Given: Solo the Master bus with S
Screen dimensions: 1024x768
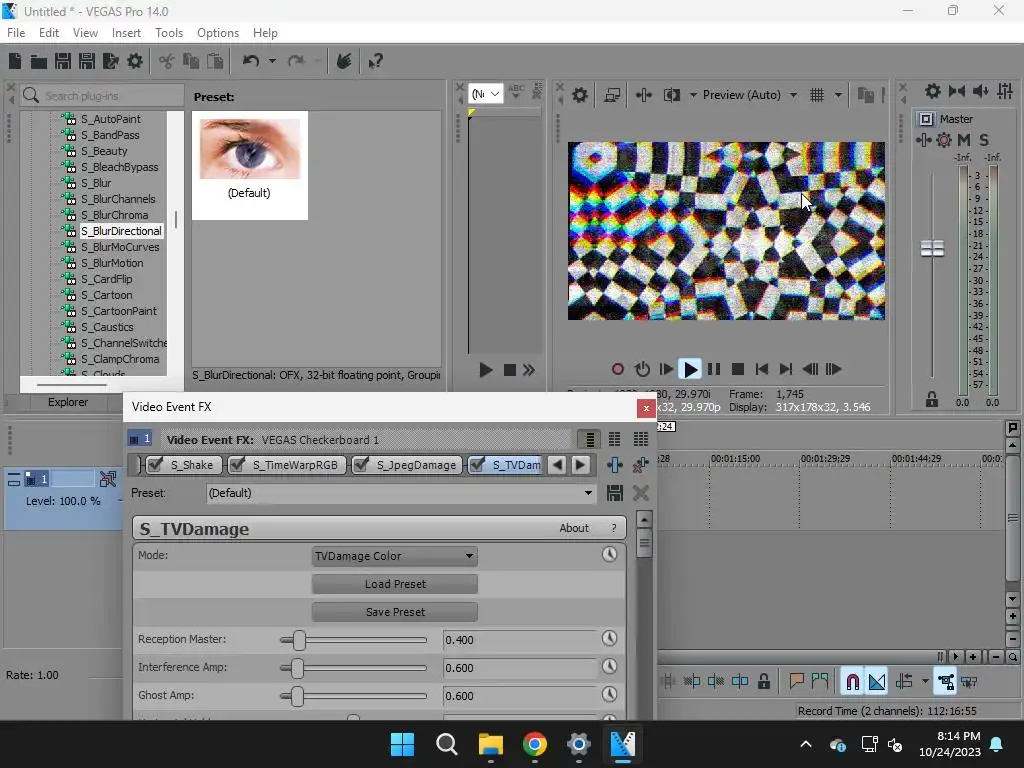Looking at the screenshot, I should (984, 140).
